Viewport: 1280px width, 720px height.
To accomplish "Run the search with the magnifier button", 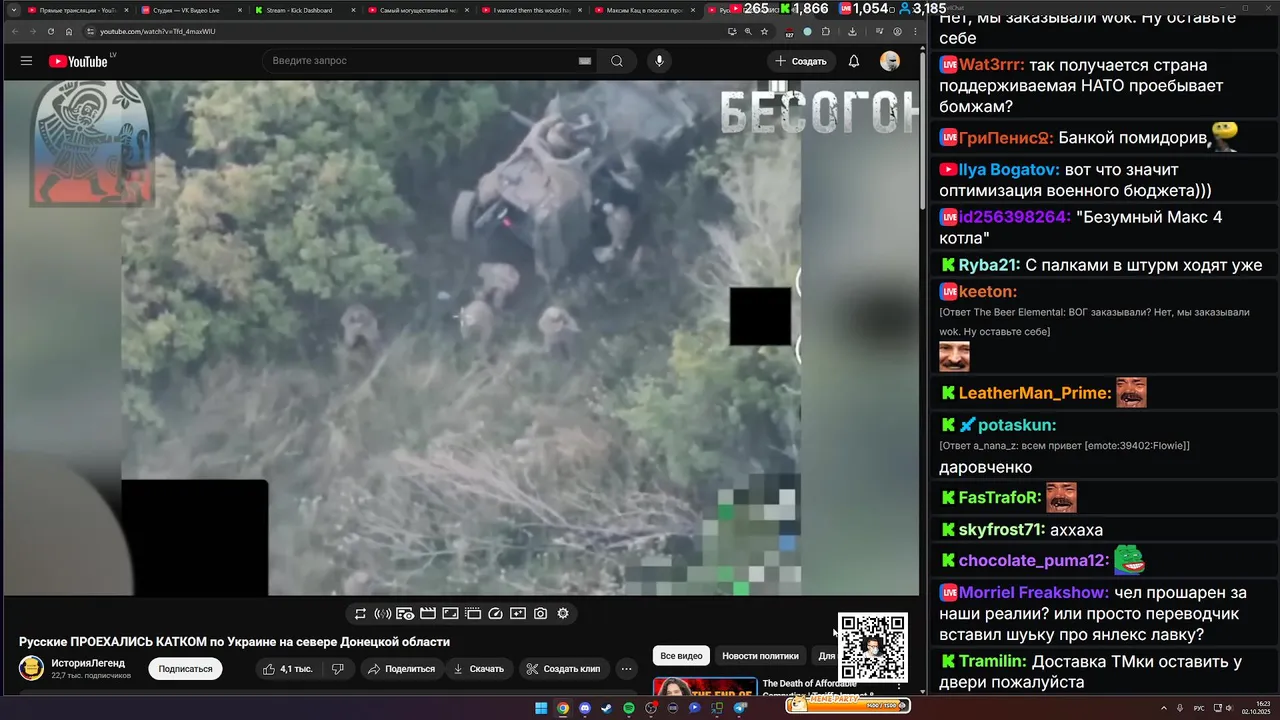I will click(x=617, y=61).
